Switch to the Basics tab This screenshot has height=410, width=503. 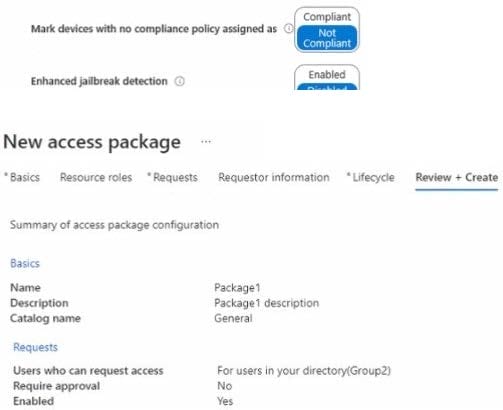(22, 177)
